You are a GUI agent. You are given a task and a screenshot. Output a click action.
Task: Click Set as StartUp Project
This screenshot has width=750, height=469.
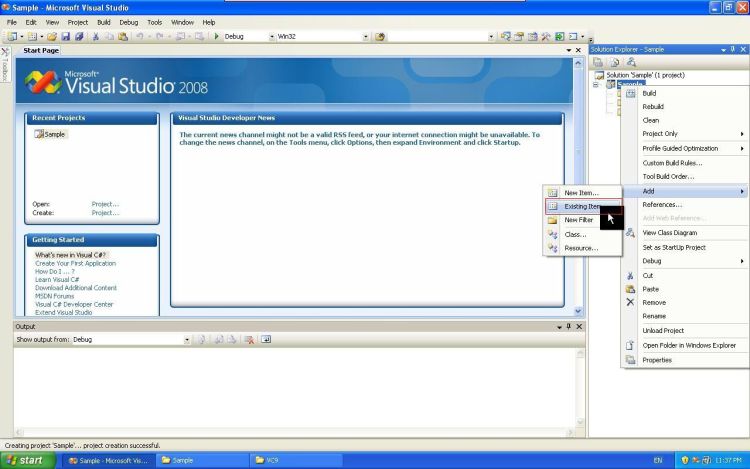685,248
